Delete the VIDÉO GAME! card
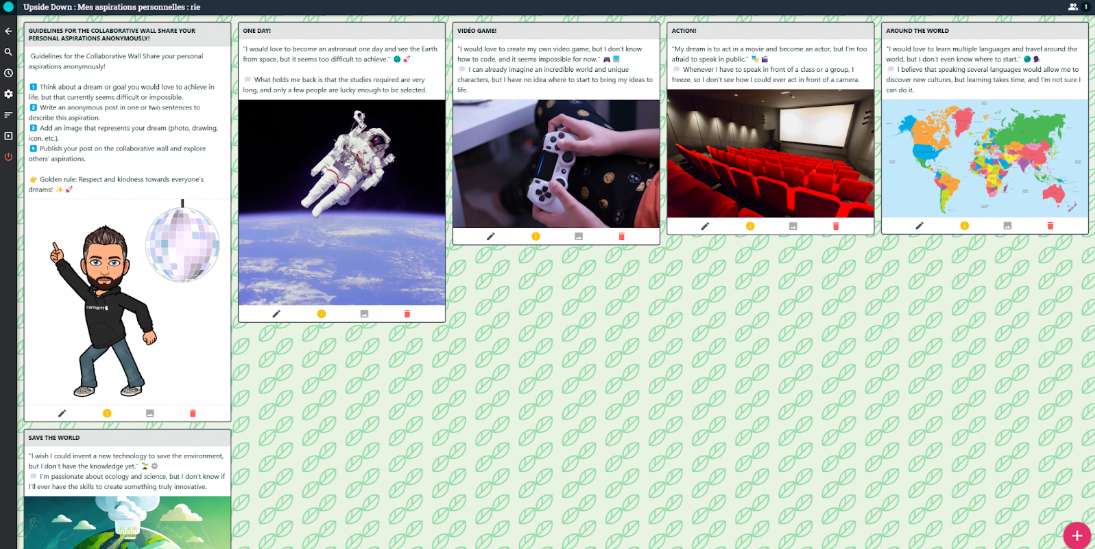The image size is (1095, 549). [622, 237]
